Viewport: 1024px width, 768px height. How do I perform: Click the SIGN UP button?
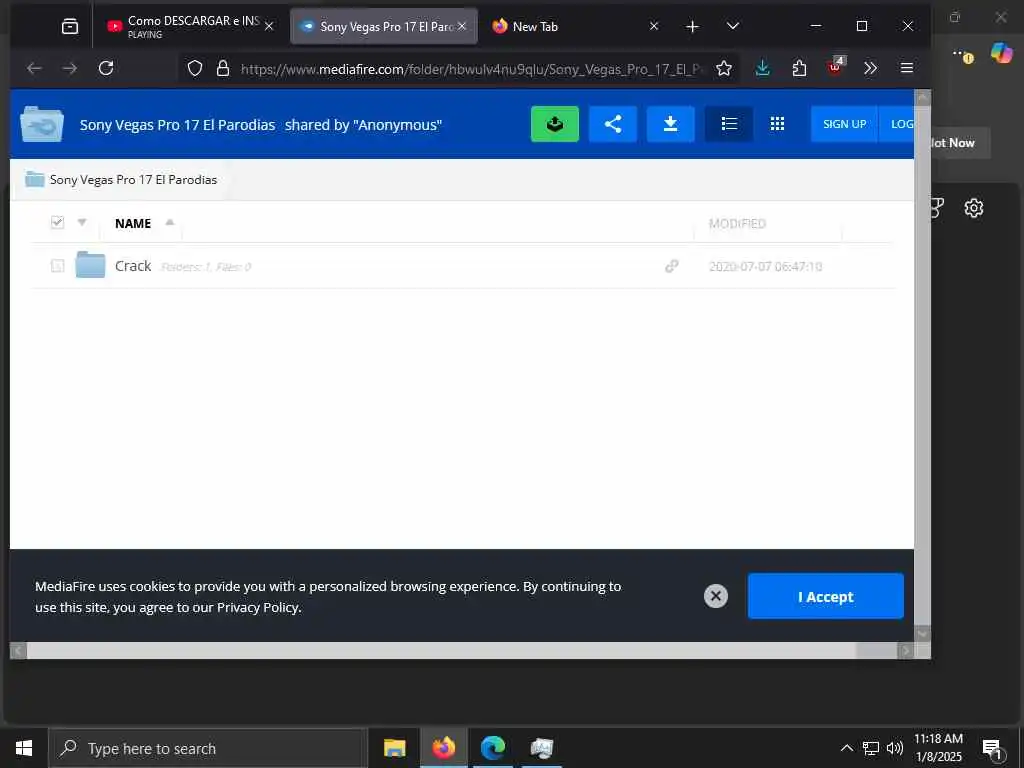[x=844, y=124]
